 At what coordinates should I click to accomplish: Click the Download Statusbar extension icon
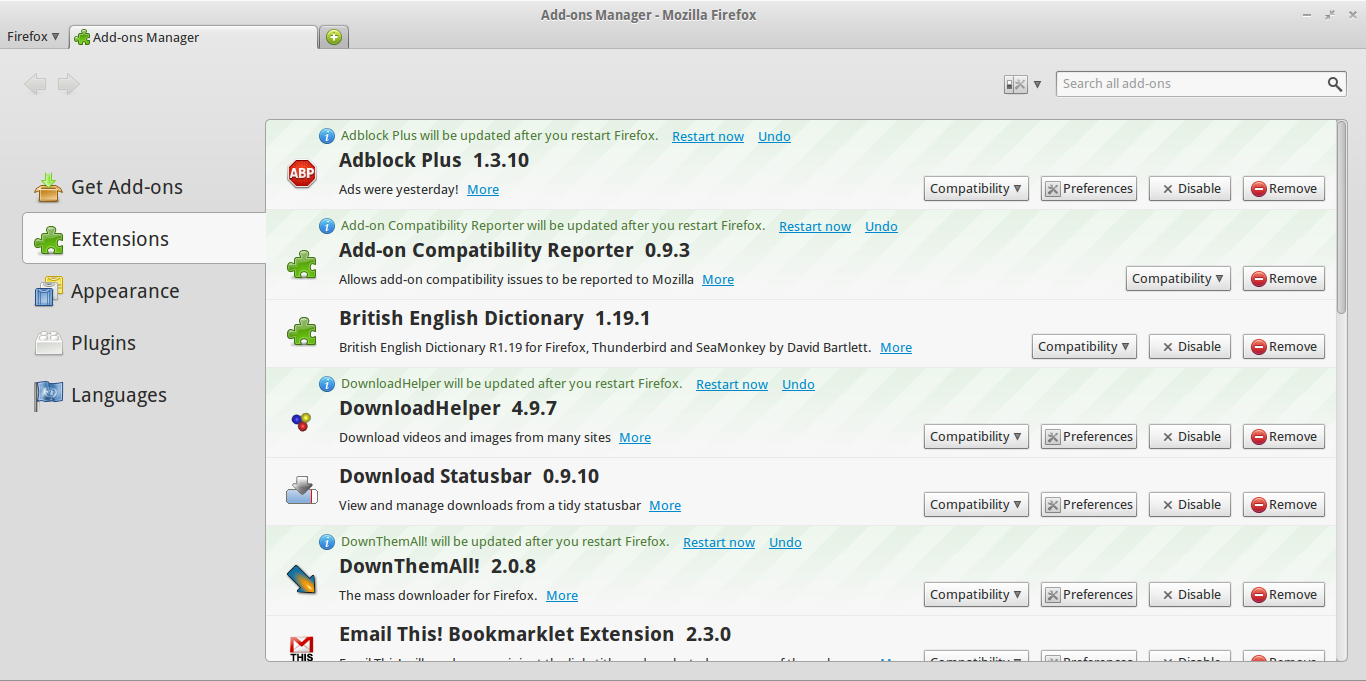(301, 490)
